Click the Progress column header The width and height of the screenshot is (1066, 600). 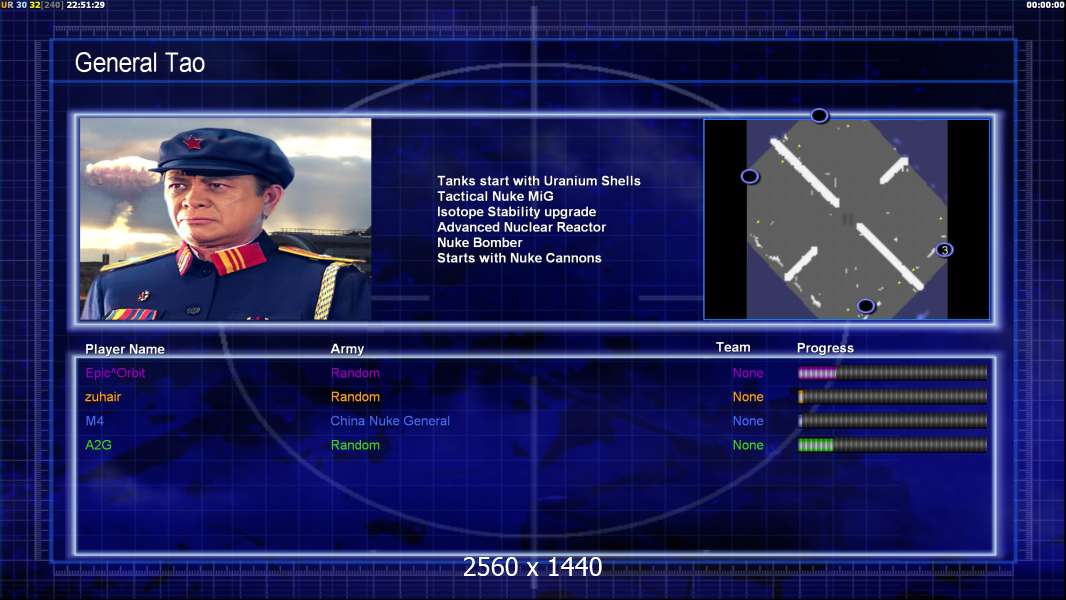pos(825,348)
